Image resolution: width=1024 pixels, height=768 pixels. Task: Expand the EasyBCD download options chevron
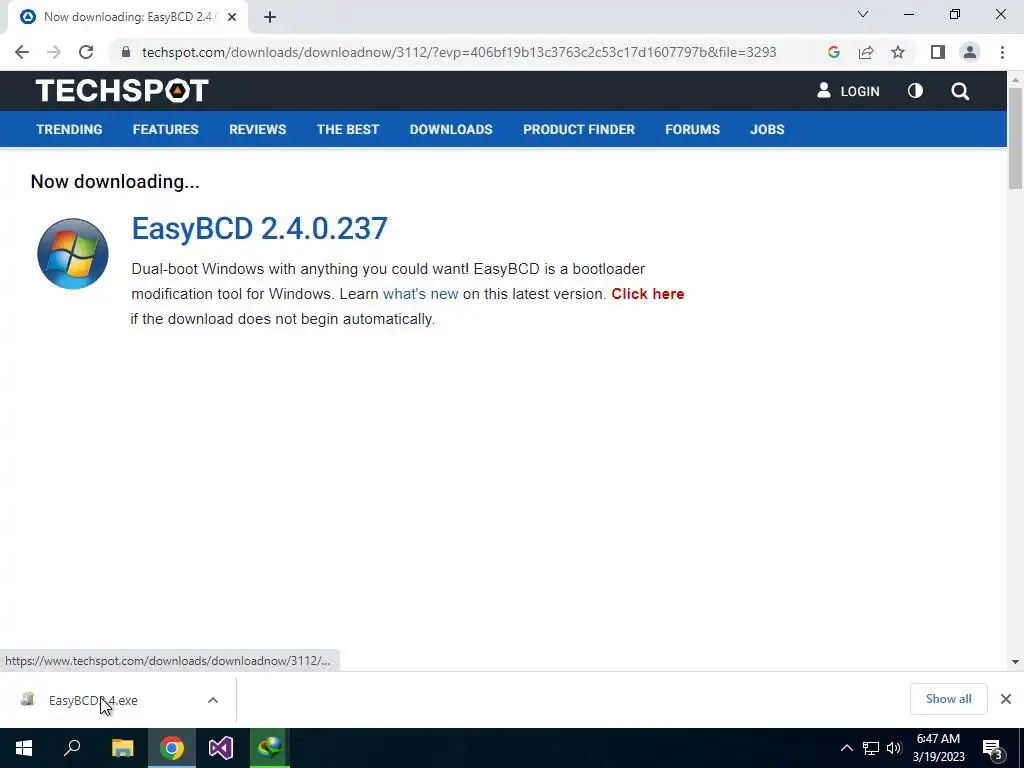(213, 700)
